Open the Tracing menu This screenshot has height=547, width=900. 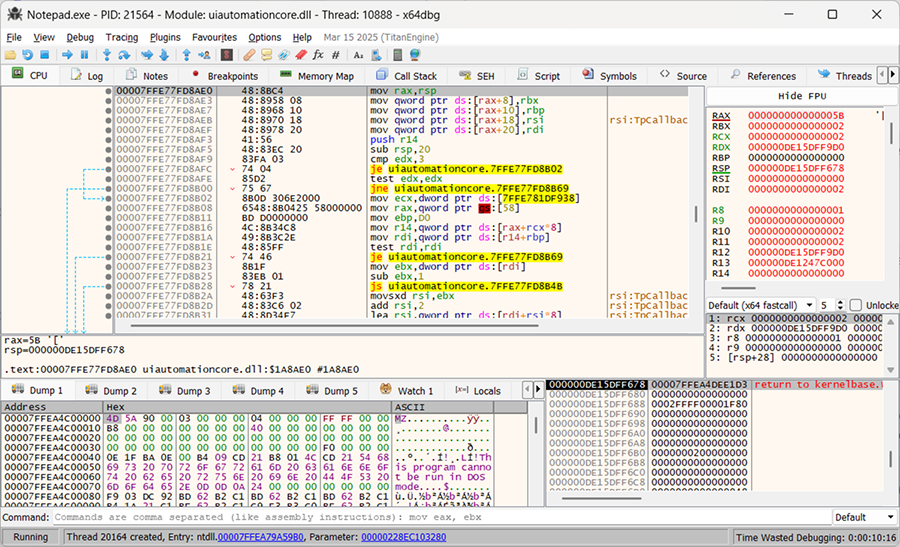click(x=122, y=37)
